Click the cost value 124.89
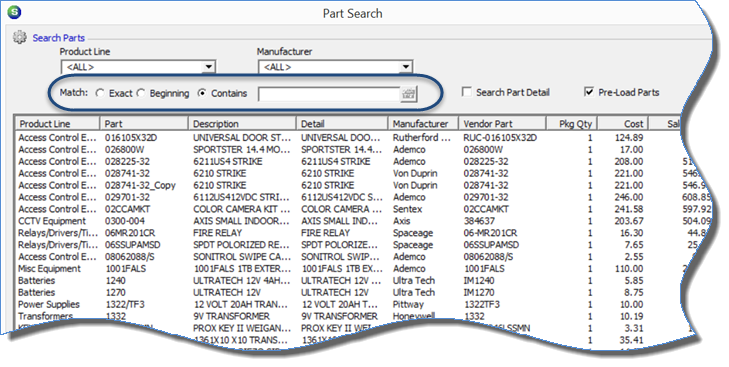The width and height of the screenshot is (729, 367). 629,138
